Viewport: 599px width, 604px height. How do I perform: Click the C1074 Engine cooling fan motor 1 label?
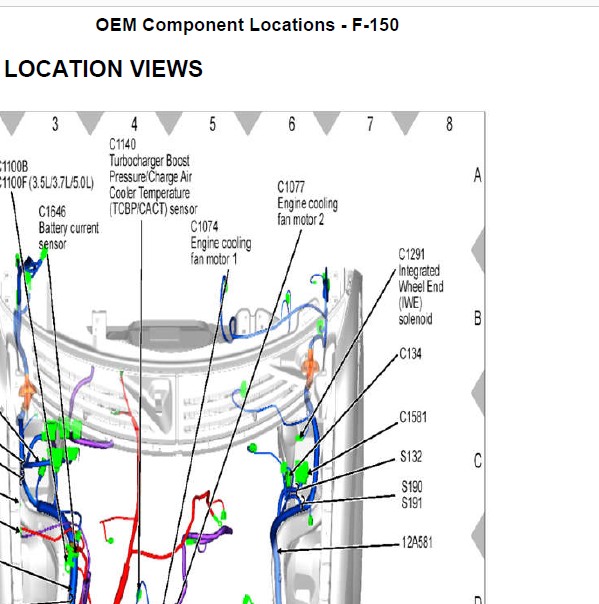221,243
